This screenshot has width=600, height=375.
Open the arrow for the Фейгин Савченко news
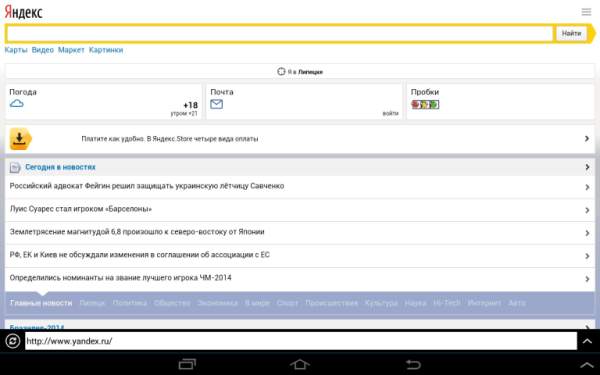[587, 187]
